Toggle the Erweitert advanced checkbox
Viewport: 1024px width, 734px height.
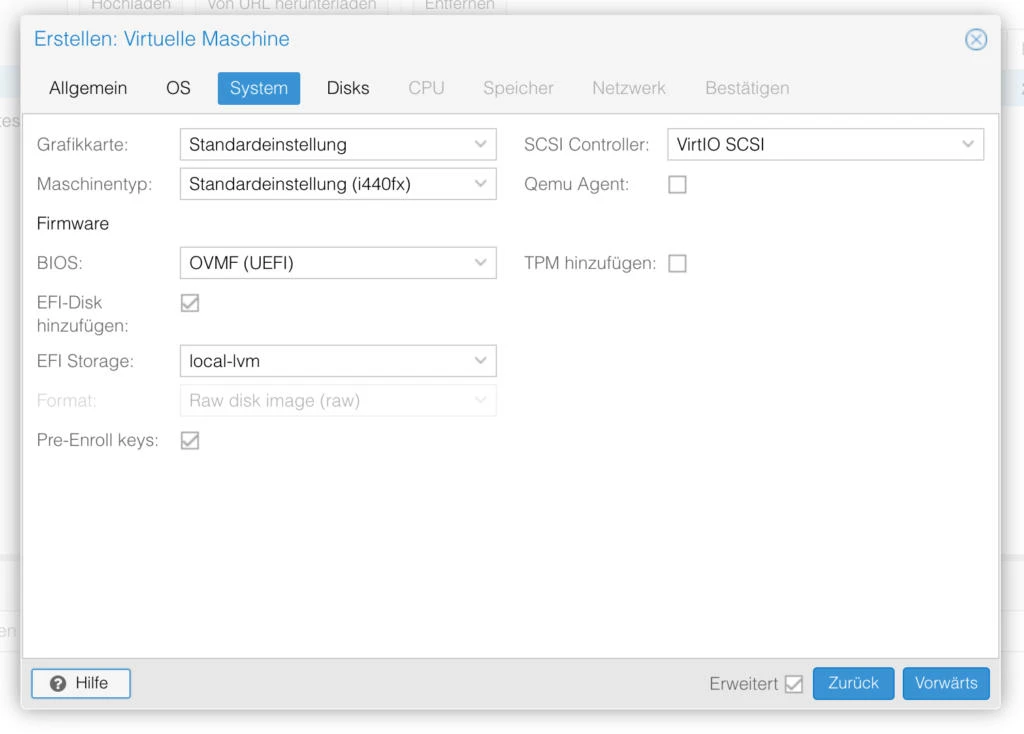pos(794,684)
